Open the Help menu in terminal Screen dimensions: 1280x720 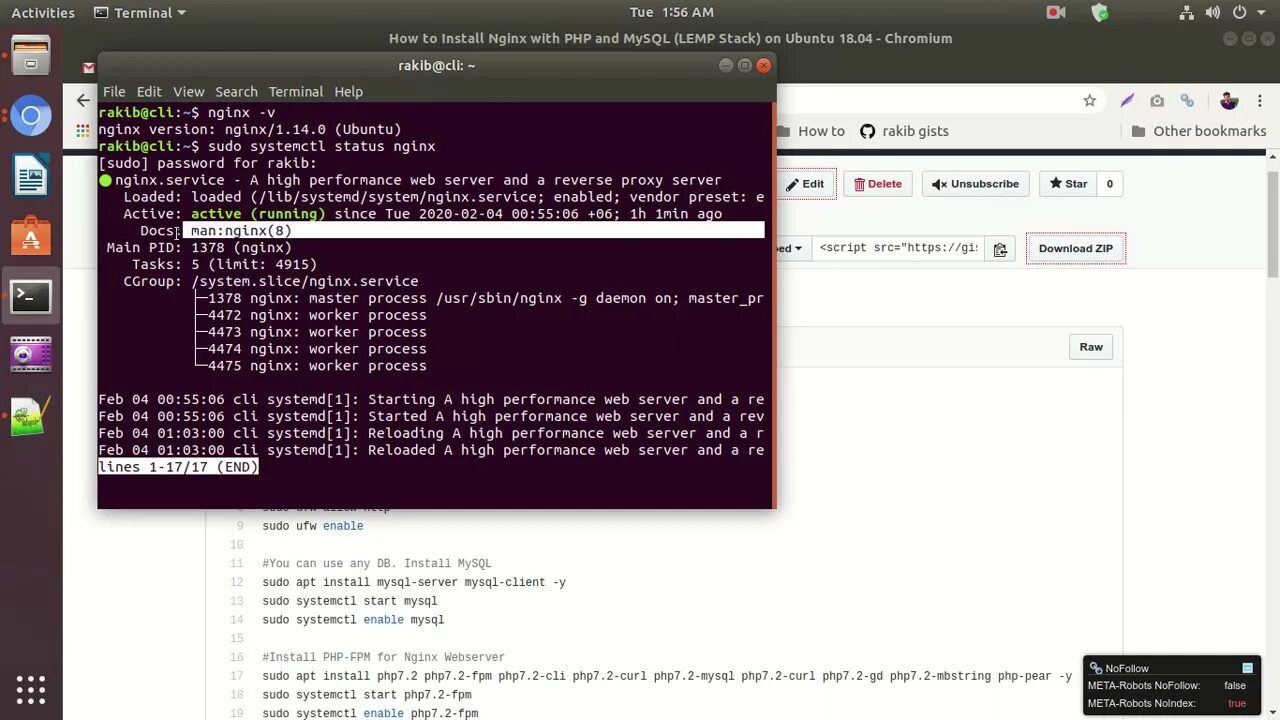pyautogui.click(x=348, y=91)
